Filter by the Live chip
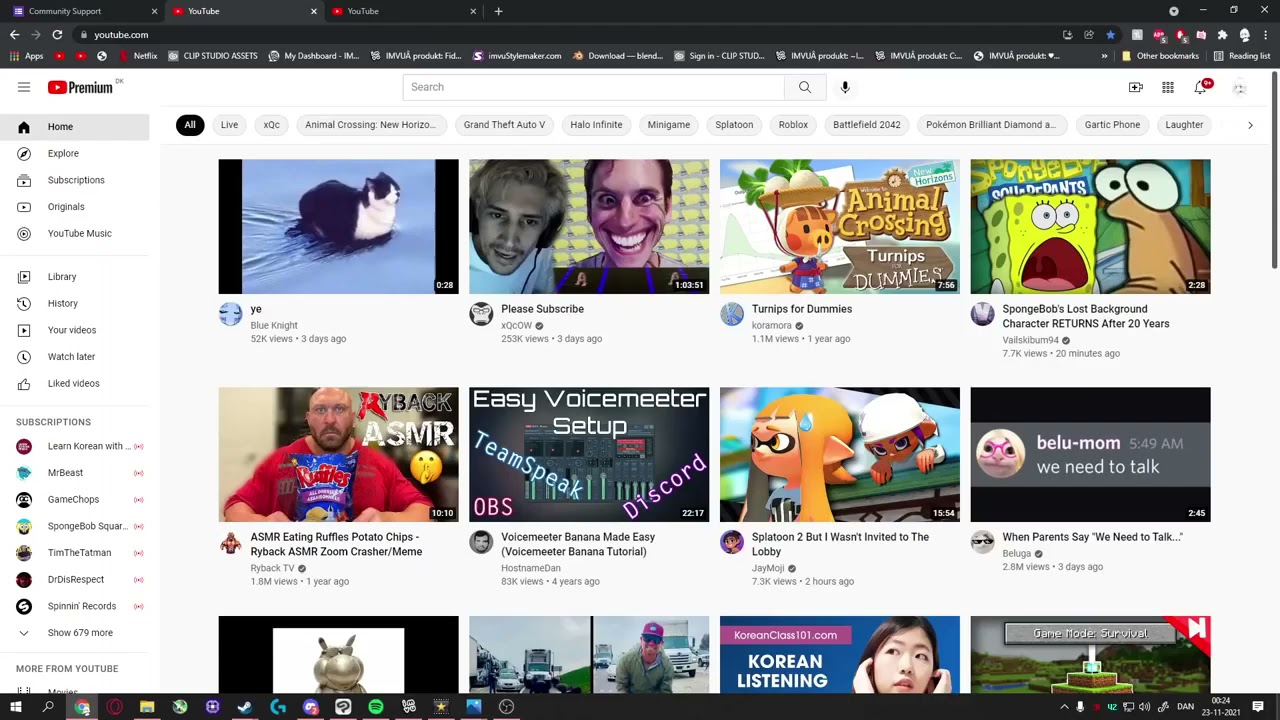Image resolution: width=1280 pixels, height=720 pixels. 229,125
